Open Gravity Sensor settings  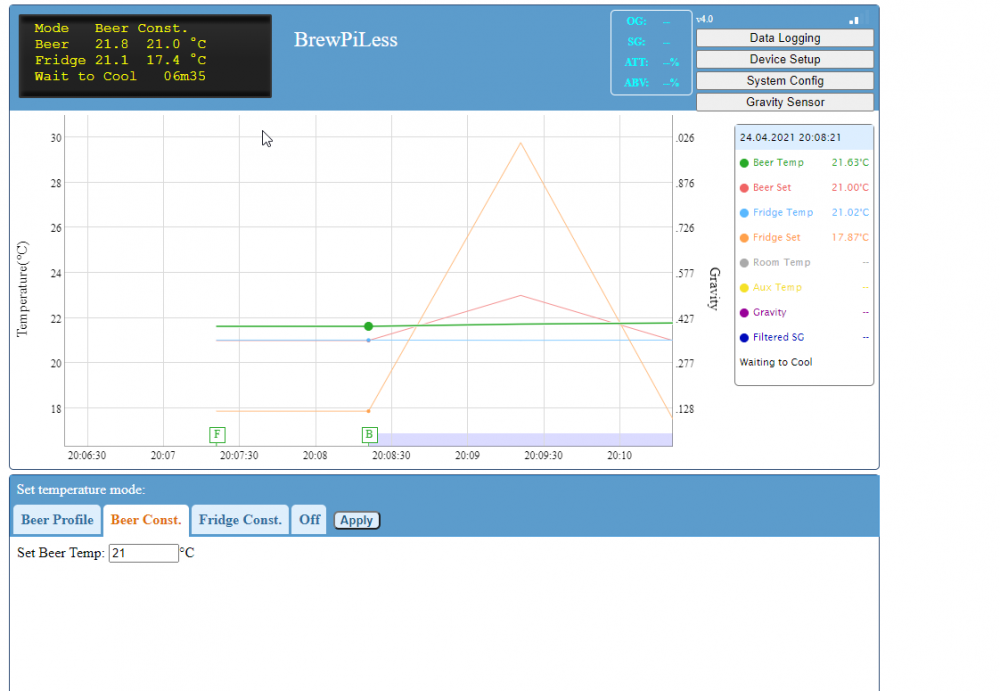(x=784, y=102)
